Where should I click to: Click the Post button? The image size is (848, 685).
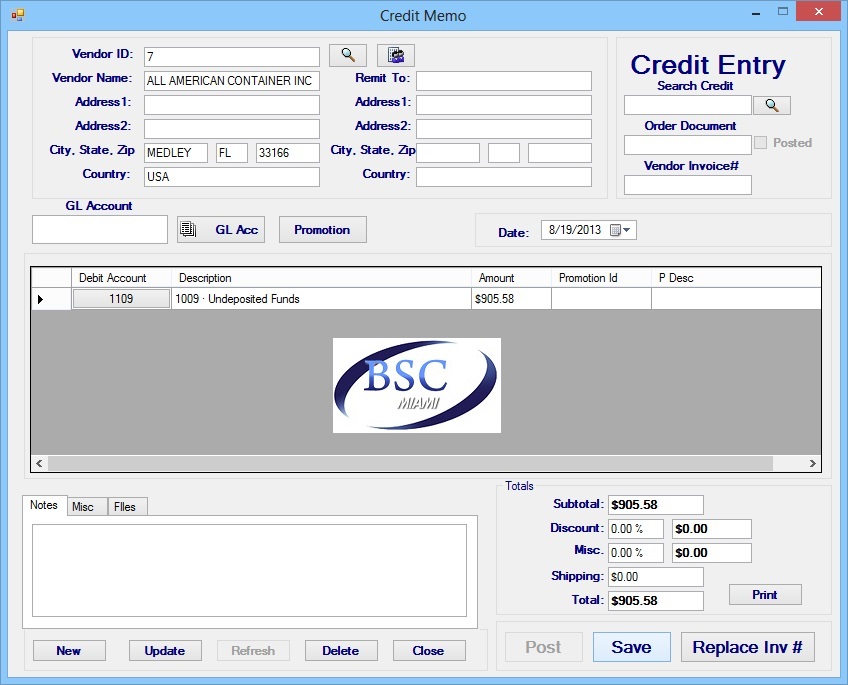click(x=544, y=647)
